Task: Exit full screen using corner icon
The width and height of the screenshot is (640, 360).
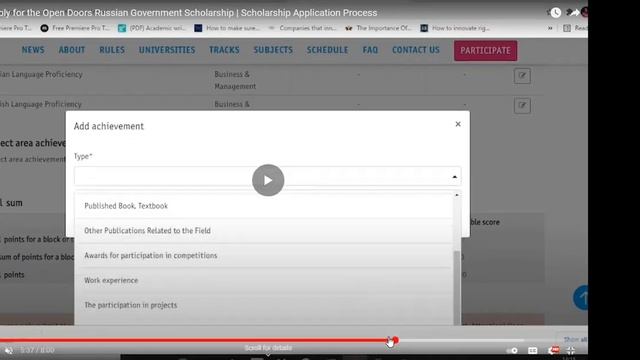Action: (571, 350)
